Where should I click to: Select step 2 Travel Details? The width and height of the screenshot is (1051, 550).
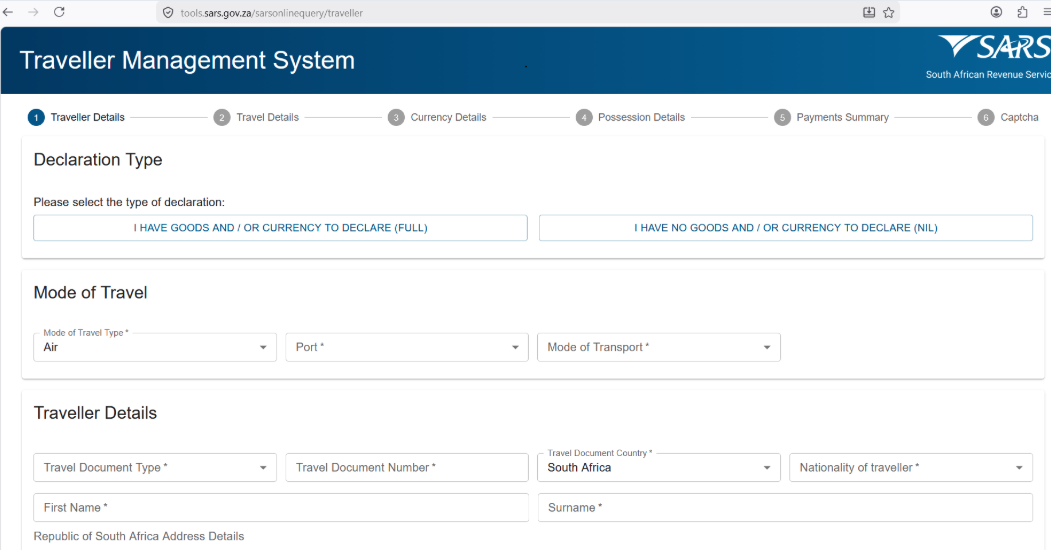coord(257,117)
